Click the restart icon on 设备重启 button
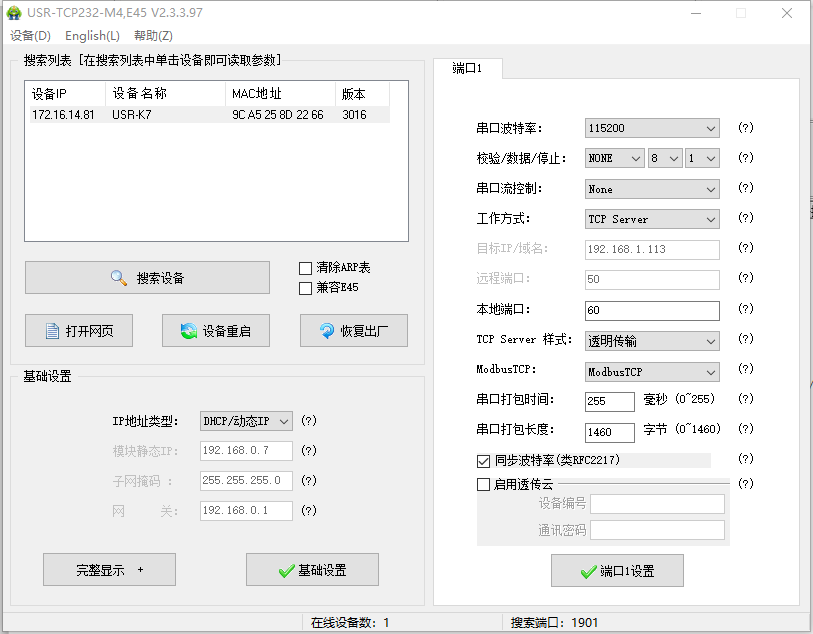This screenshot has height=634, width=813. pos(188,331)
